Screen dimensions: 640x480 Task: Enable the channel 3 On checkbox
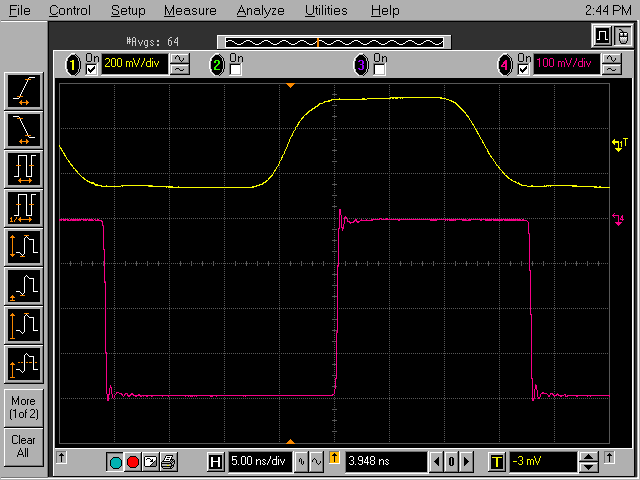coord(380,70)
